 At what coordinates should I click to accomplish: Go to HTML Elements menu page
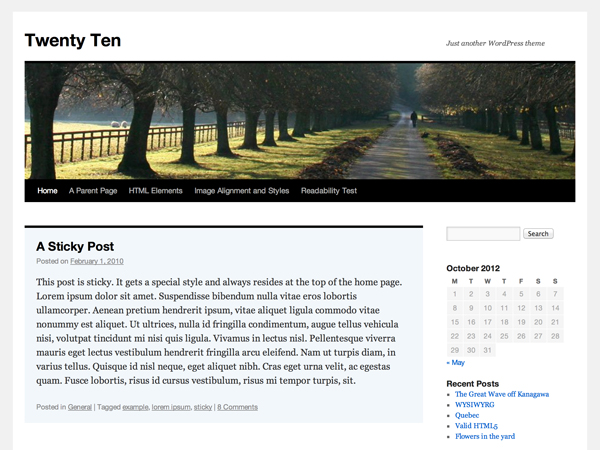tap(155, 190)
